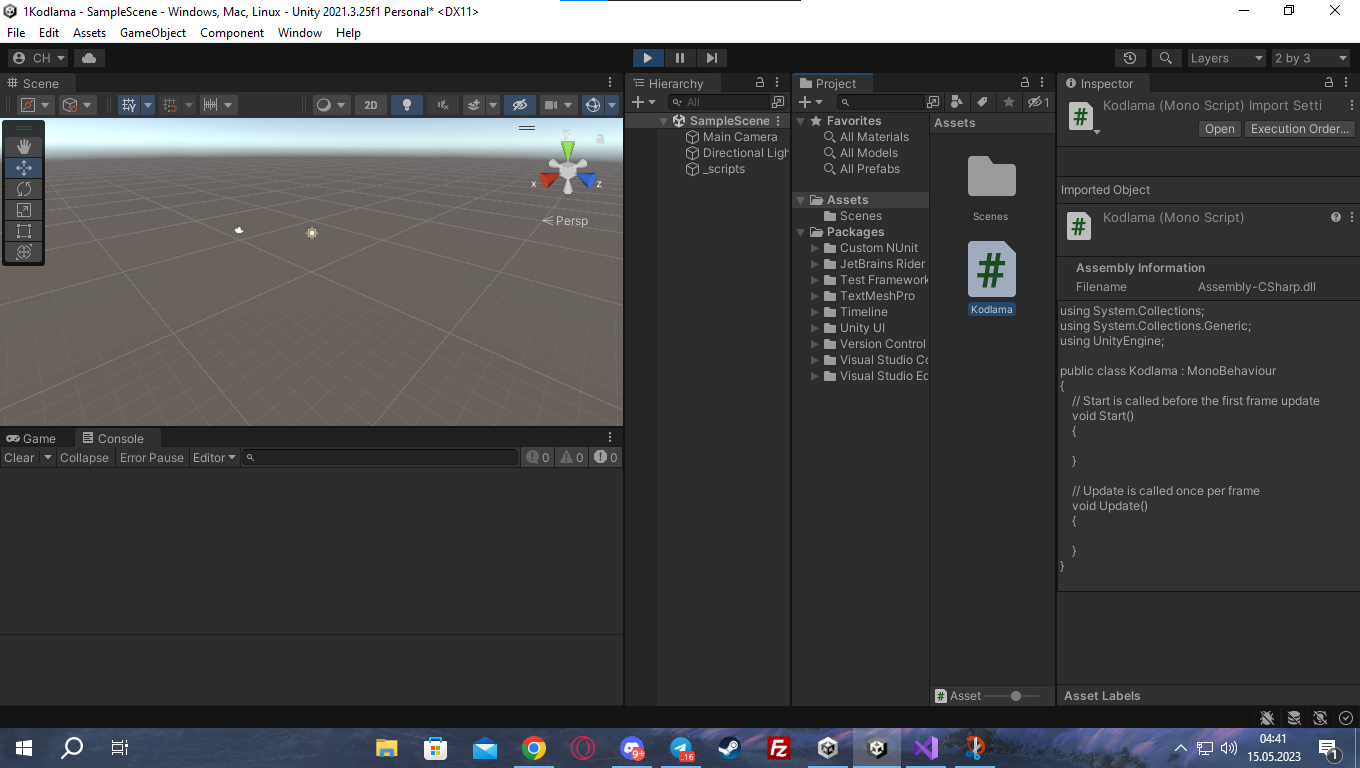Toggle Collapse in the Console

pyautogui.click(x=84, y=457)
